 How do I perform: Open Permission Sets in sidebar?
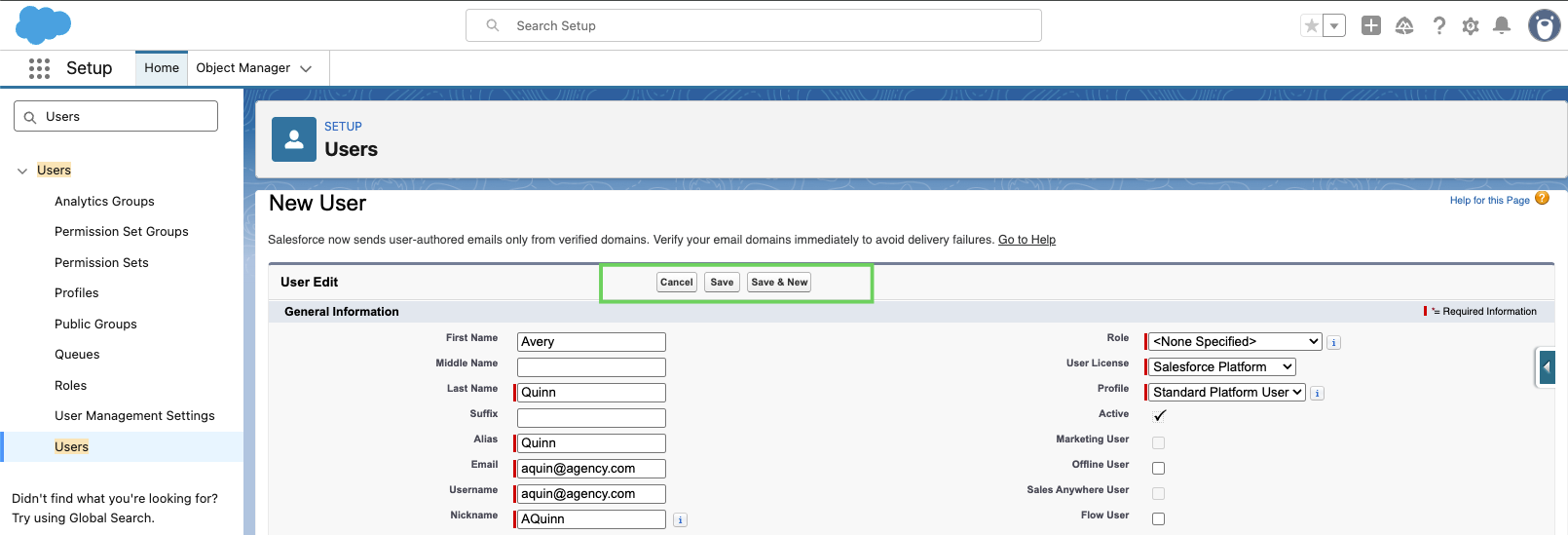[x=101, y=262]
